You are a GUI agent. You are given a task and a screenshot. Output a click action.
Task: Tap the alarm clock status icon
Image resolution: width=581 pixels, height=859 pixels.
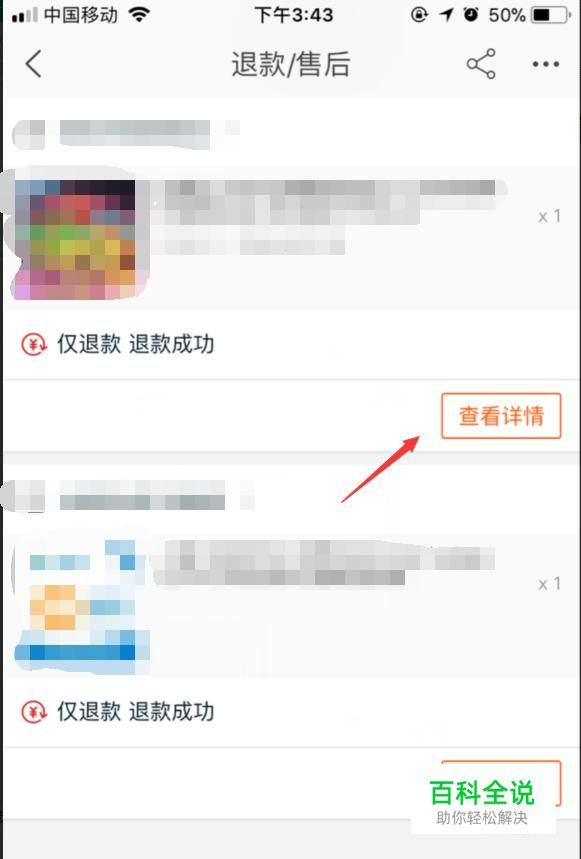pos(471,15)
